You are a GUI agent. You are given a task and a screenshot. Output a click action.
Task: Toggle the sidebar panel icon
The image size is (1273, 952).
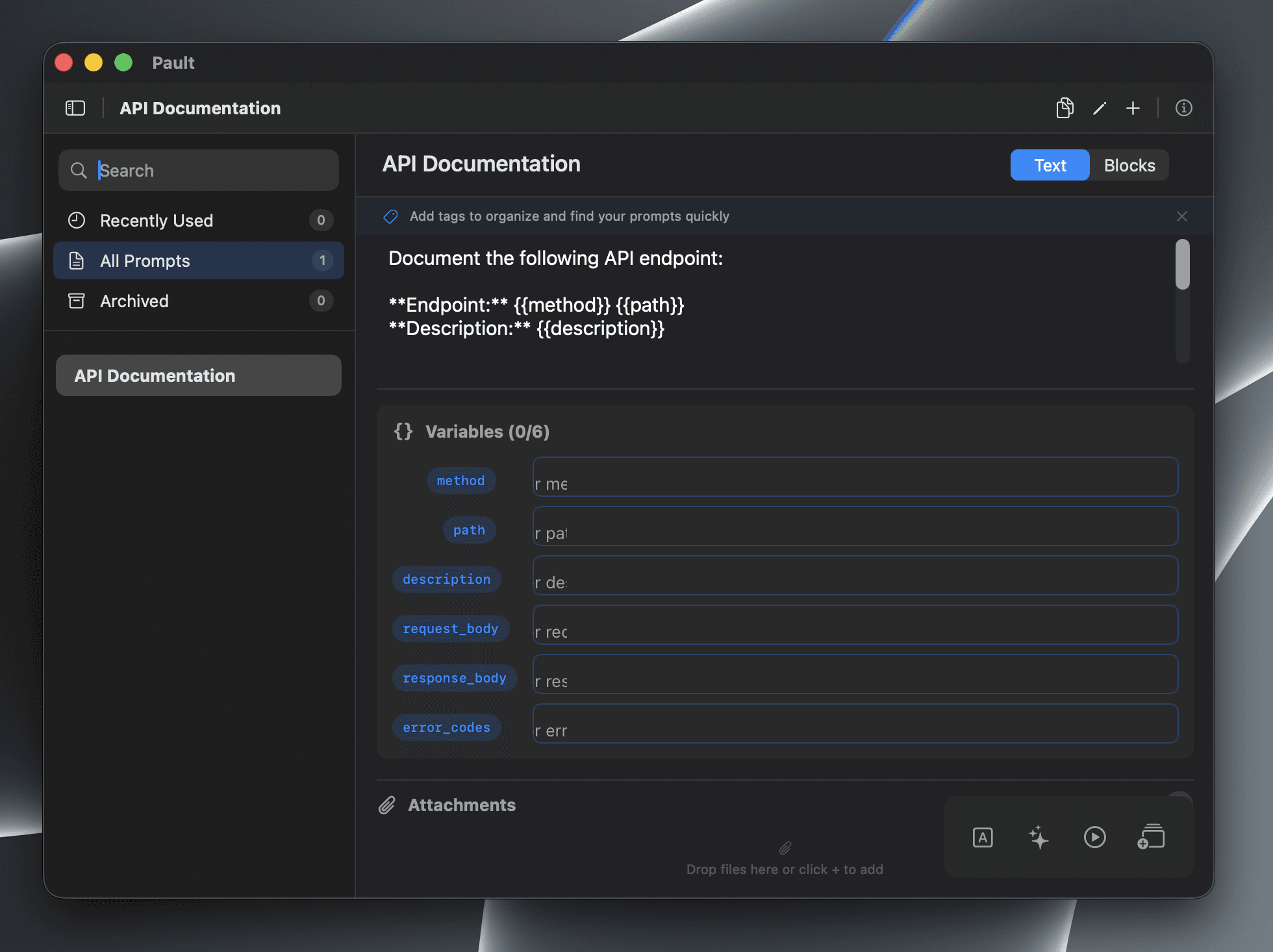[x=75, y=108]
